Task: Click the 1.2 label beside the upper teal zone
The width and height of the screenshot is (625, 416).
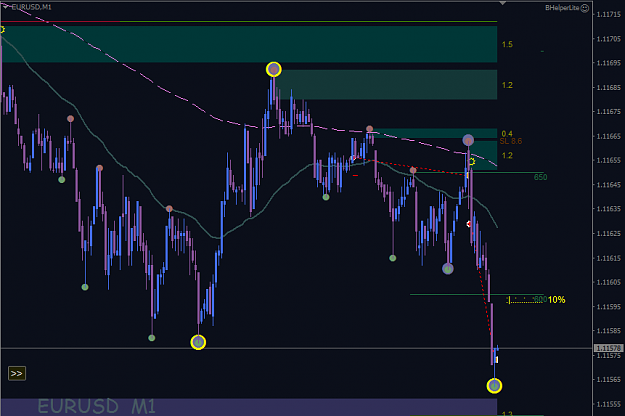Action: [x=507, y=85]
